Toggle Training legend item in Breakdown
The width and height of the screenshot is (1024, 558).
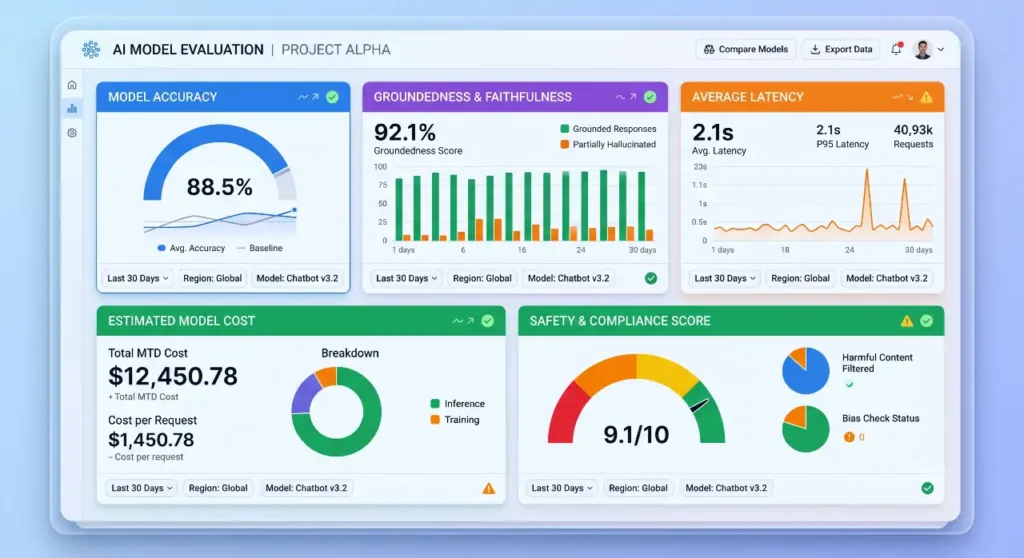click(x=455, y=419)
